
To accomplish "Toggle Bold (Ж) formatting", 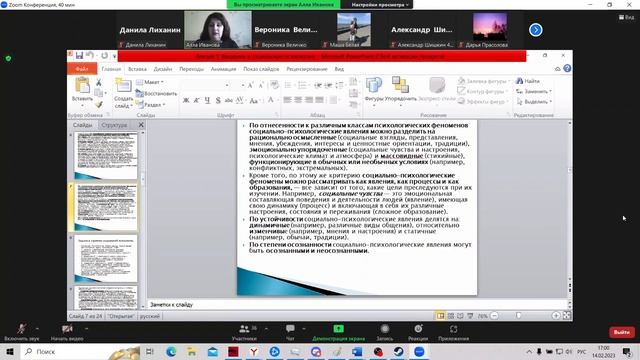I will [x=186, y=100].
